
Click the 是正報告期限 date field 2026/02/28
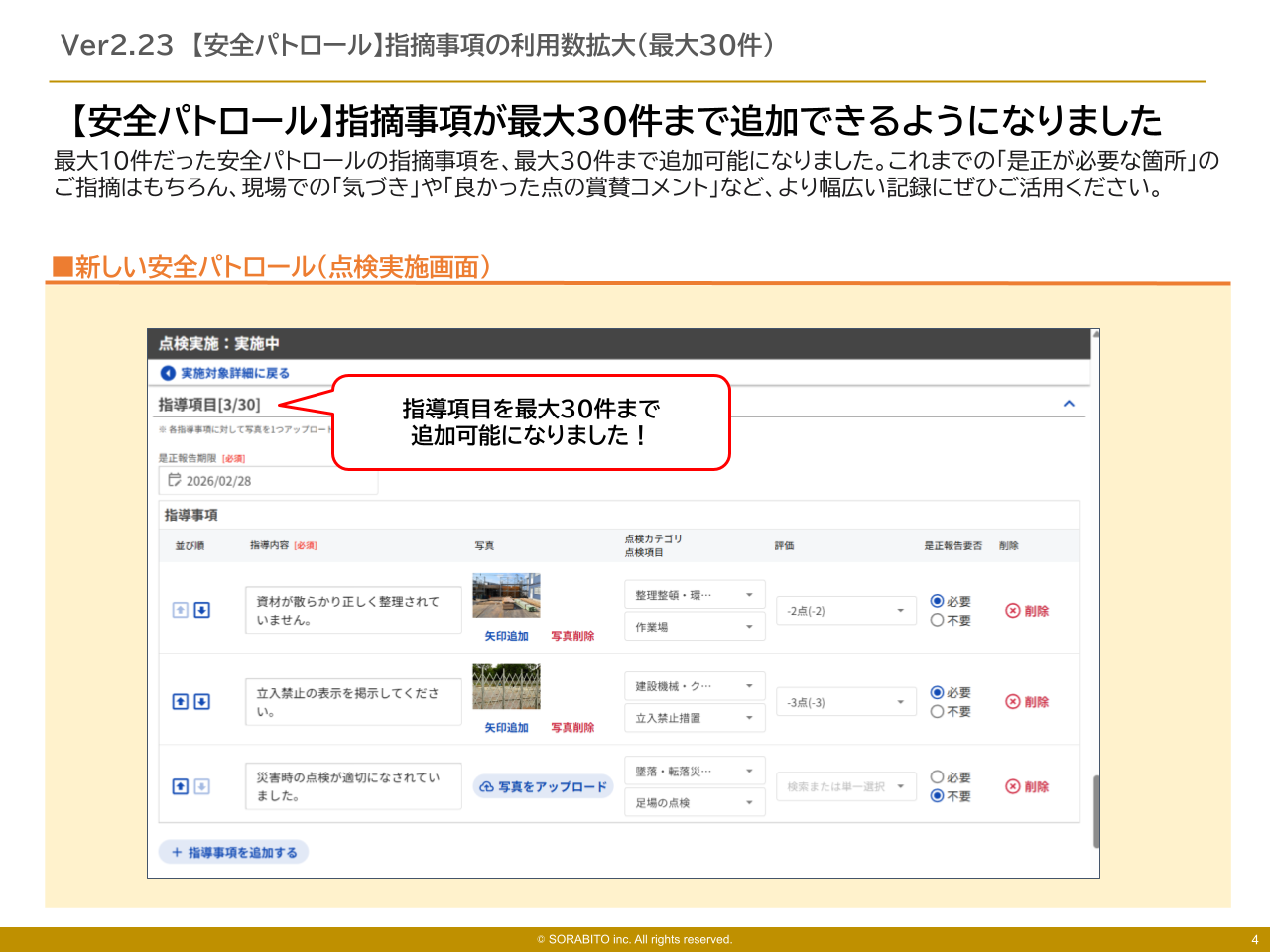[x=268, y=481]
